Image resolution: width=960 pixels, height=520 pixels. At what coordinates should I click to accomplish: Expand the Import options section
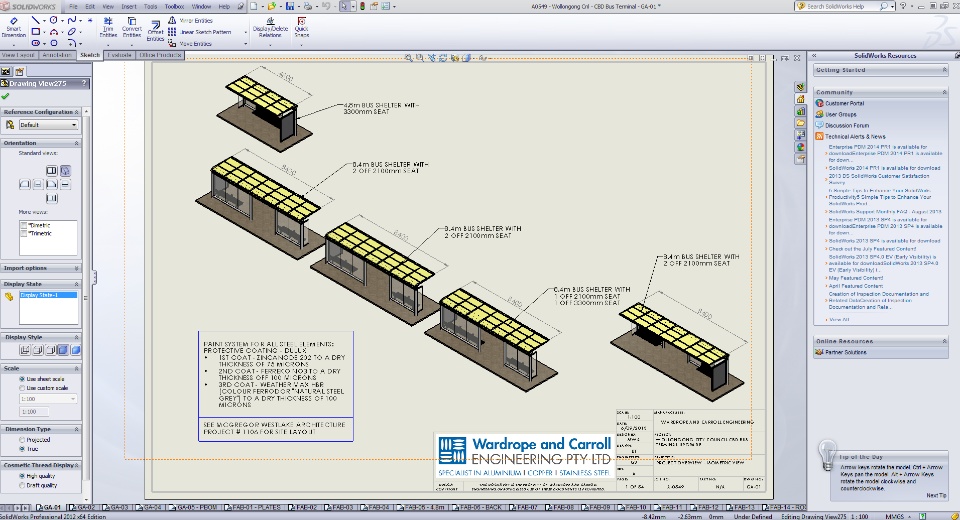point(77,268)
